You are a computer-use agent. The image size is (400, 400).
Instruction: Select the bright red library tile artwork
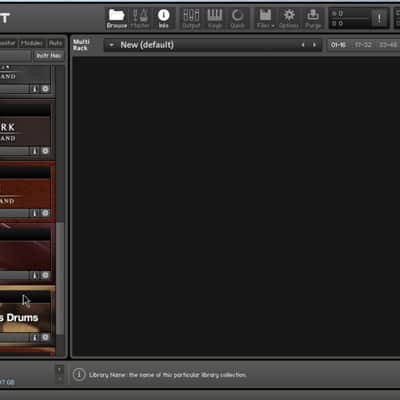pos(25,192)
